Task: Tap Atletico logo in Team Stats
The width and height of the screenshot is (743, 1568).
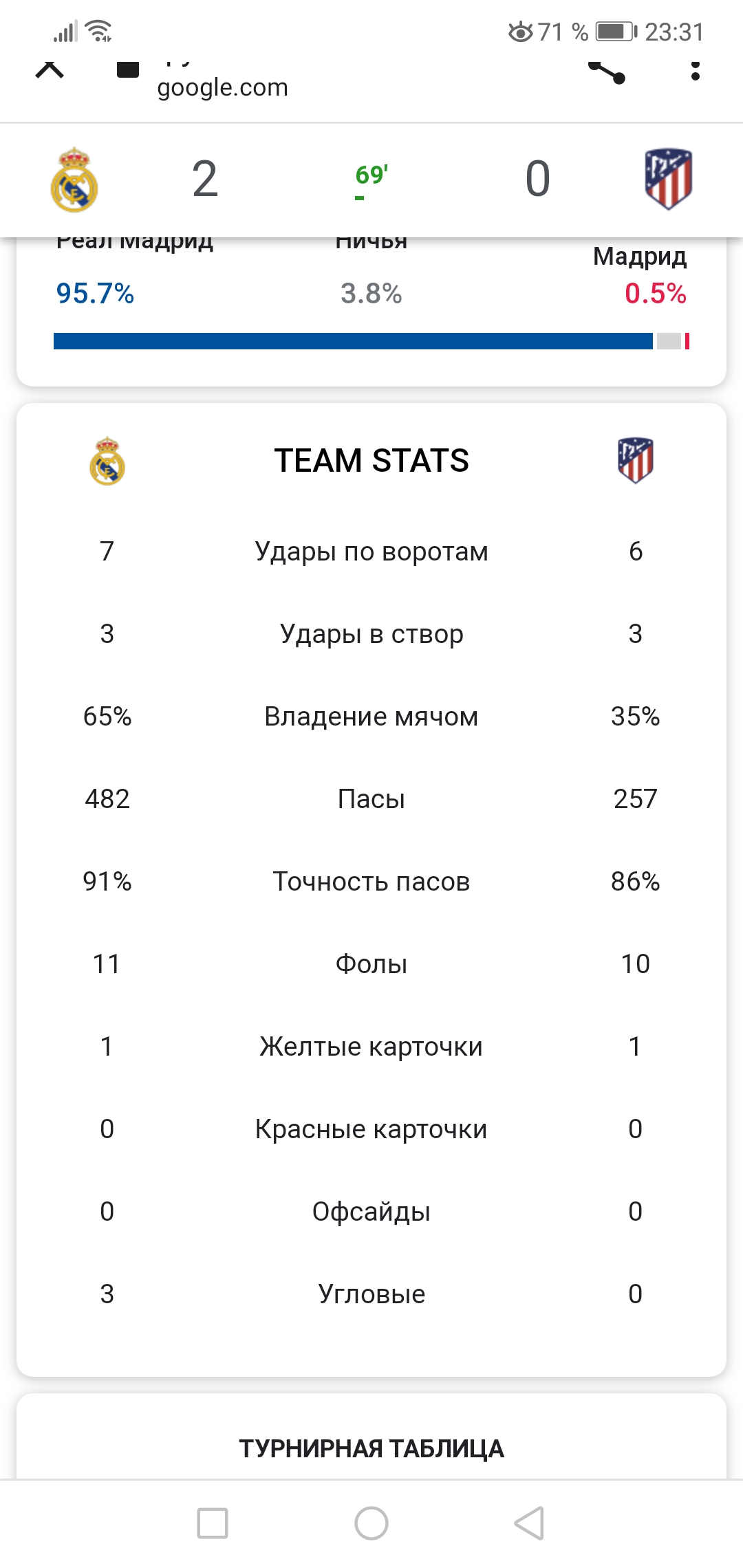Action: point(636,460)
